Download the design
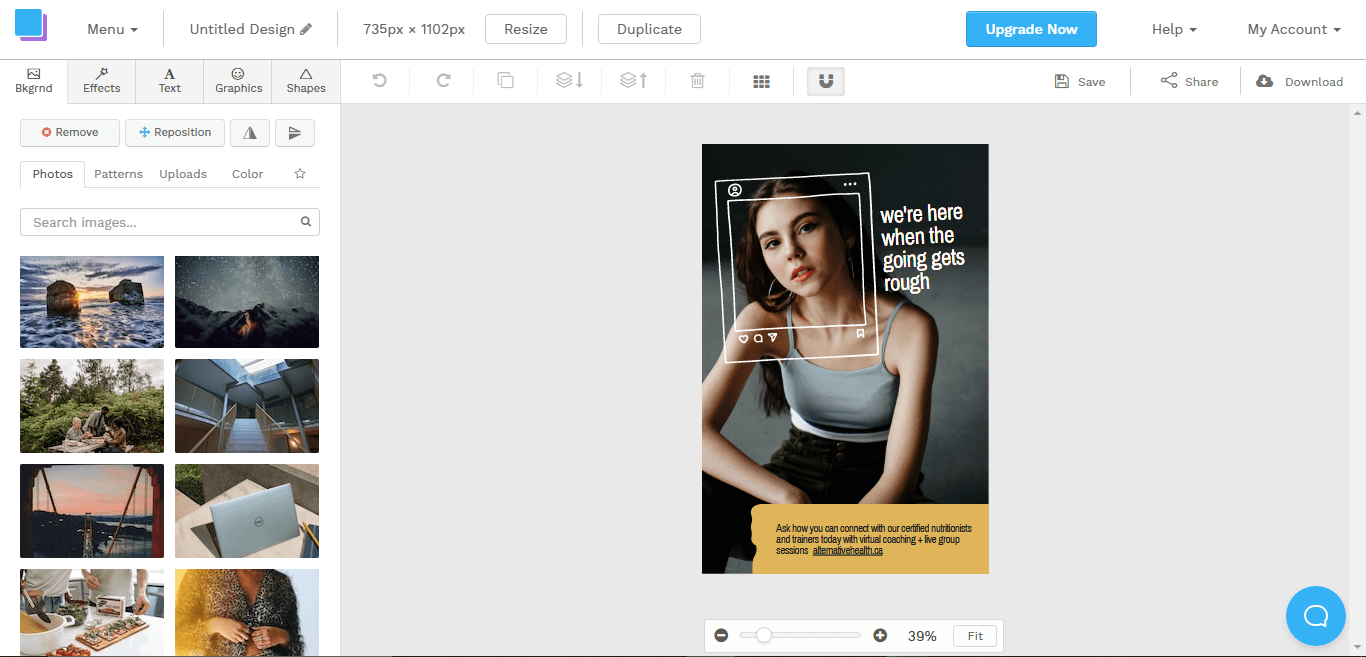 click(x=1299, y=81)
